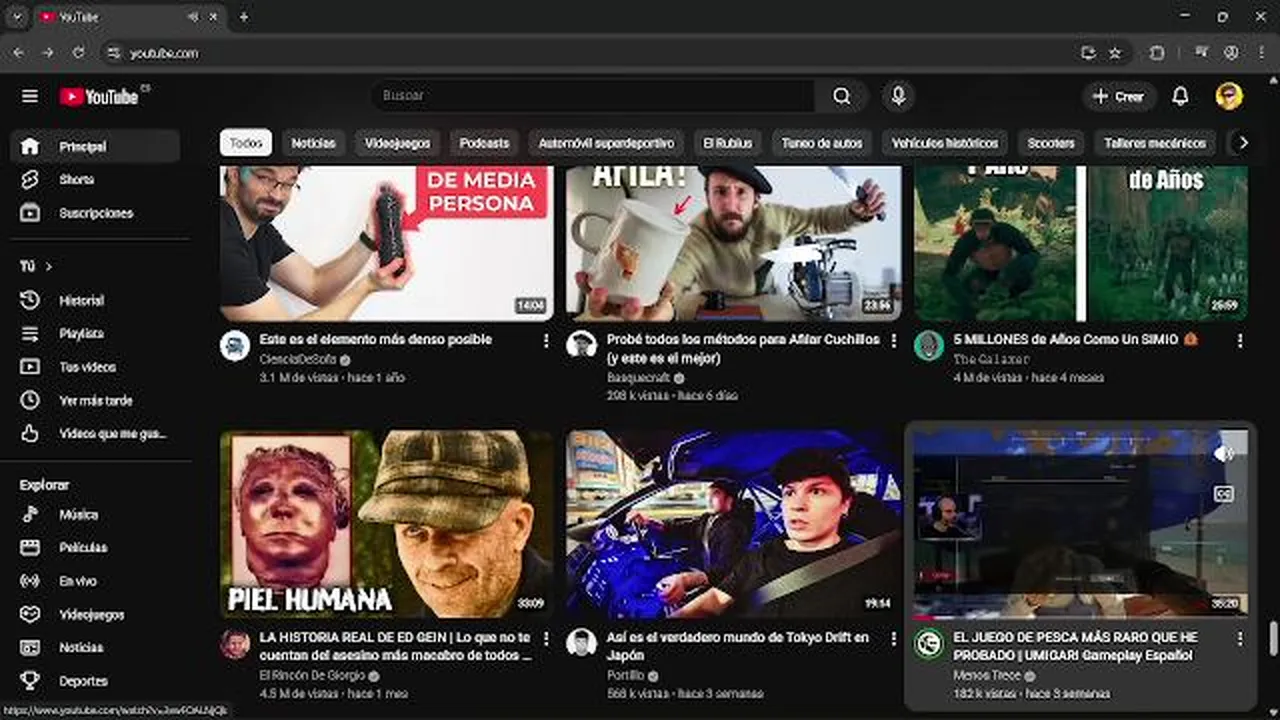The height and width of the screenshot is (720, 1280).
Task: Open Videojuegos in sidebar Explorar section
Action: 95,614
